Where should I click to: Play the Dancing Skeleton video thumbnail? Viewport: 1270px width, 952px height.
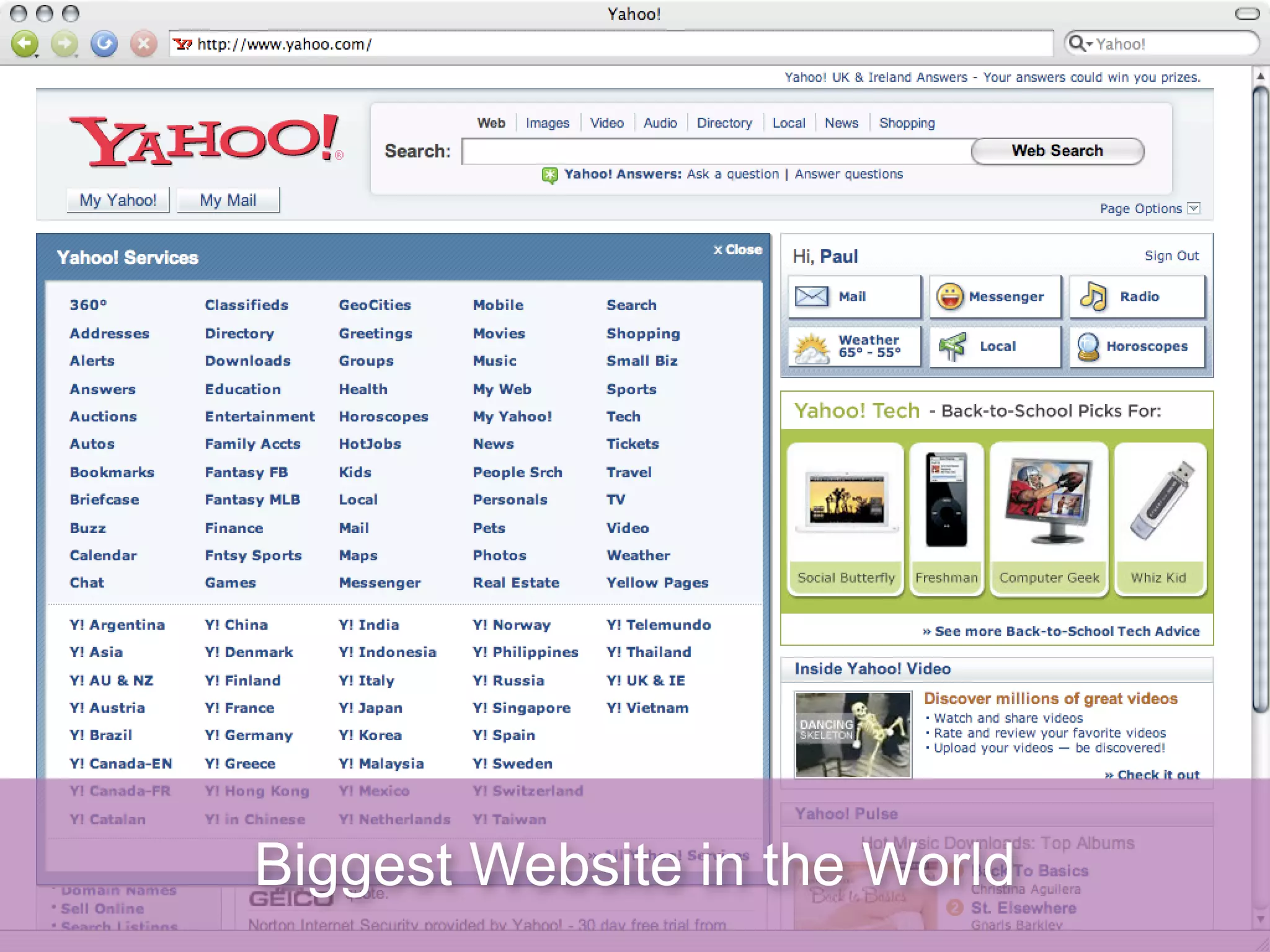coord(853,734)
